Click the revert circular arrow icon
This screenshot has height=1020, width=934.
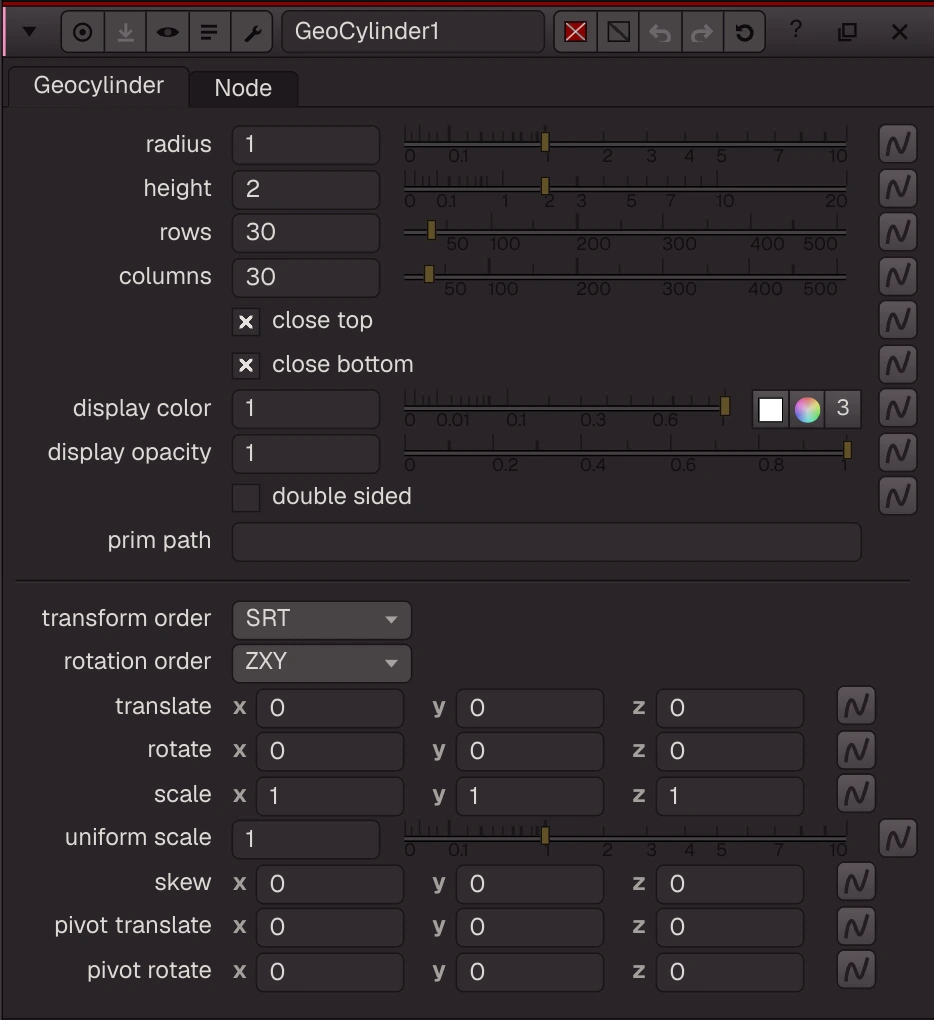pos(744,31)
